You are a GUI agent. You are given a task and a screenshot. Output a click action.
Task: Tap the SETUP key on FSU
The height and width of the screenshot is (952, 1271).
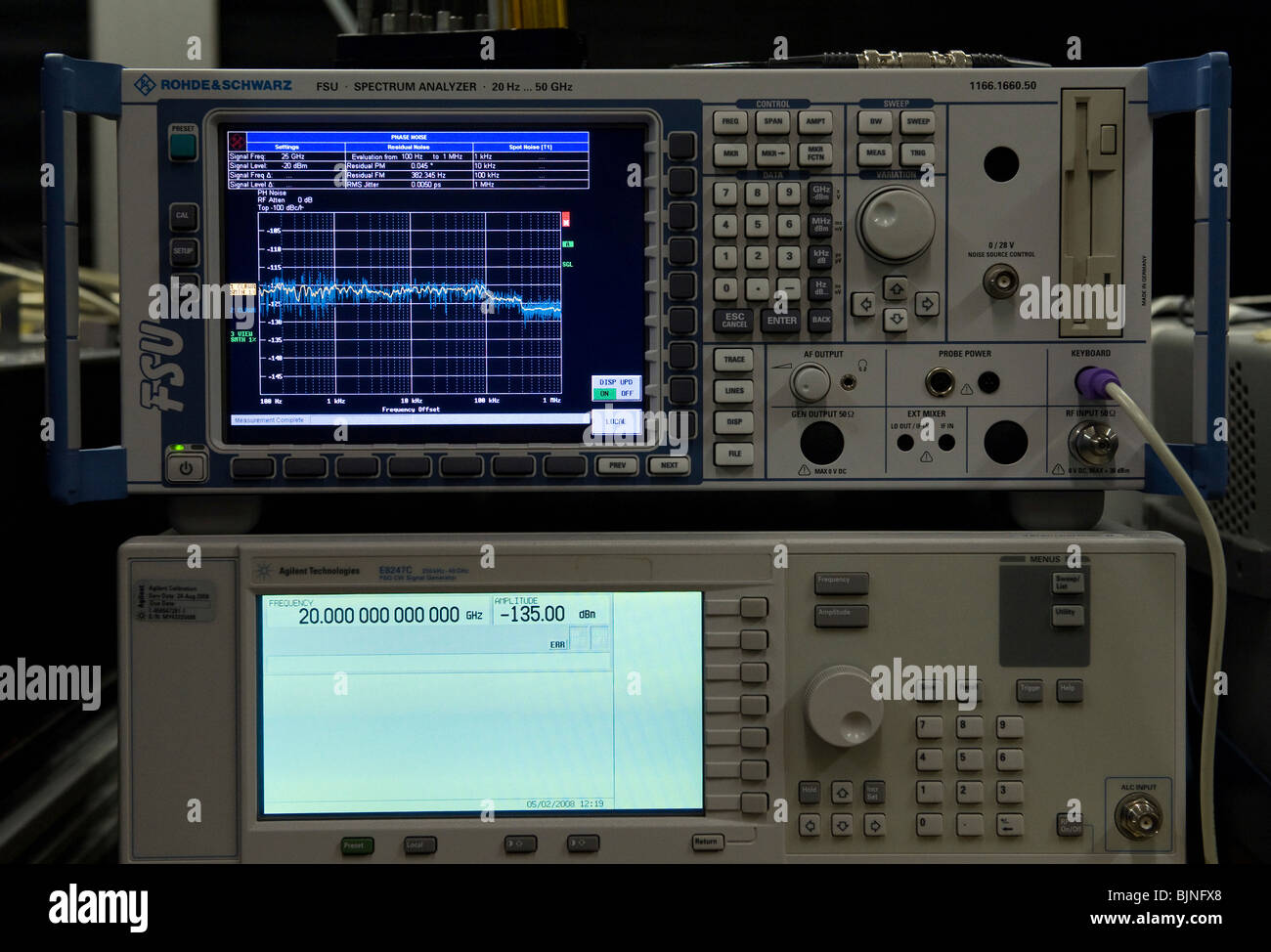(x=183, y=251)
